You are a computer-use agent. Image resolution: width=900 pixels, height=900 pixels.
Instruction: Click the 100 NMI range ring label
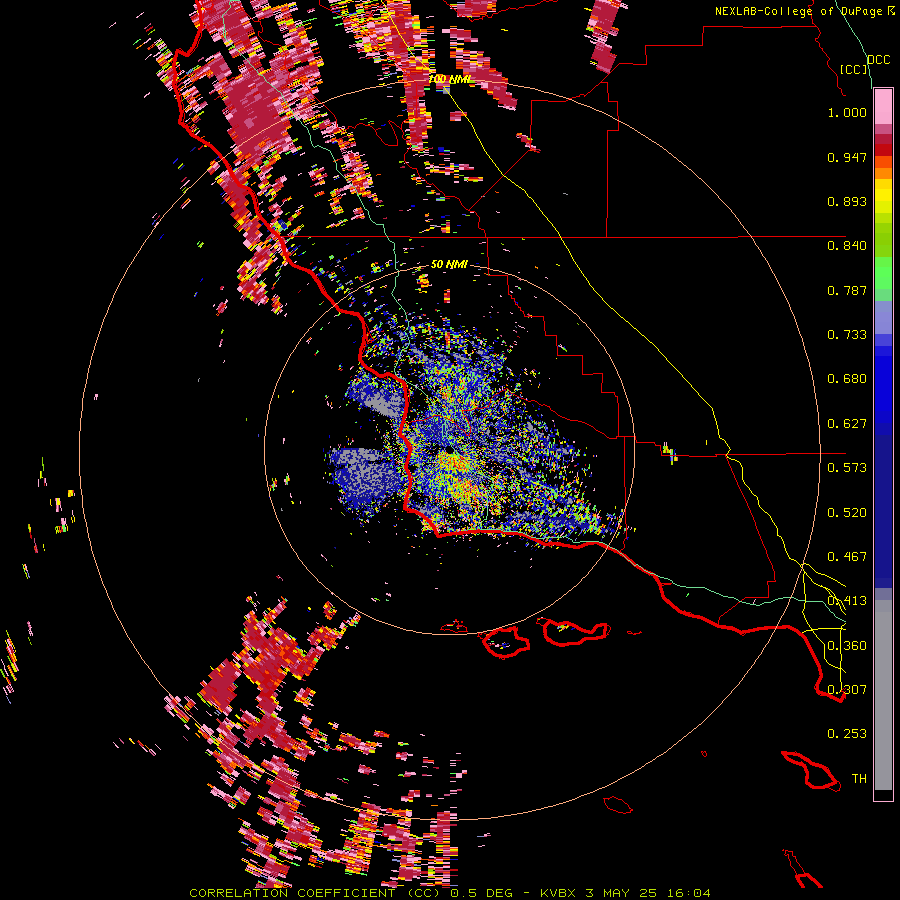[x=449, y=79]
